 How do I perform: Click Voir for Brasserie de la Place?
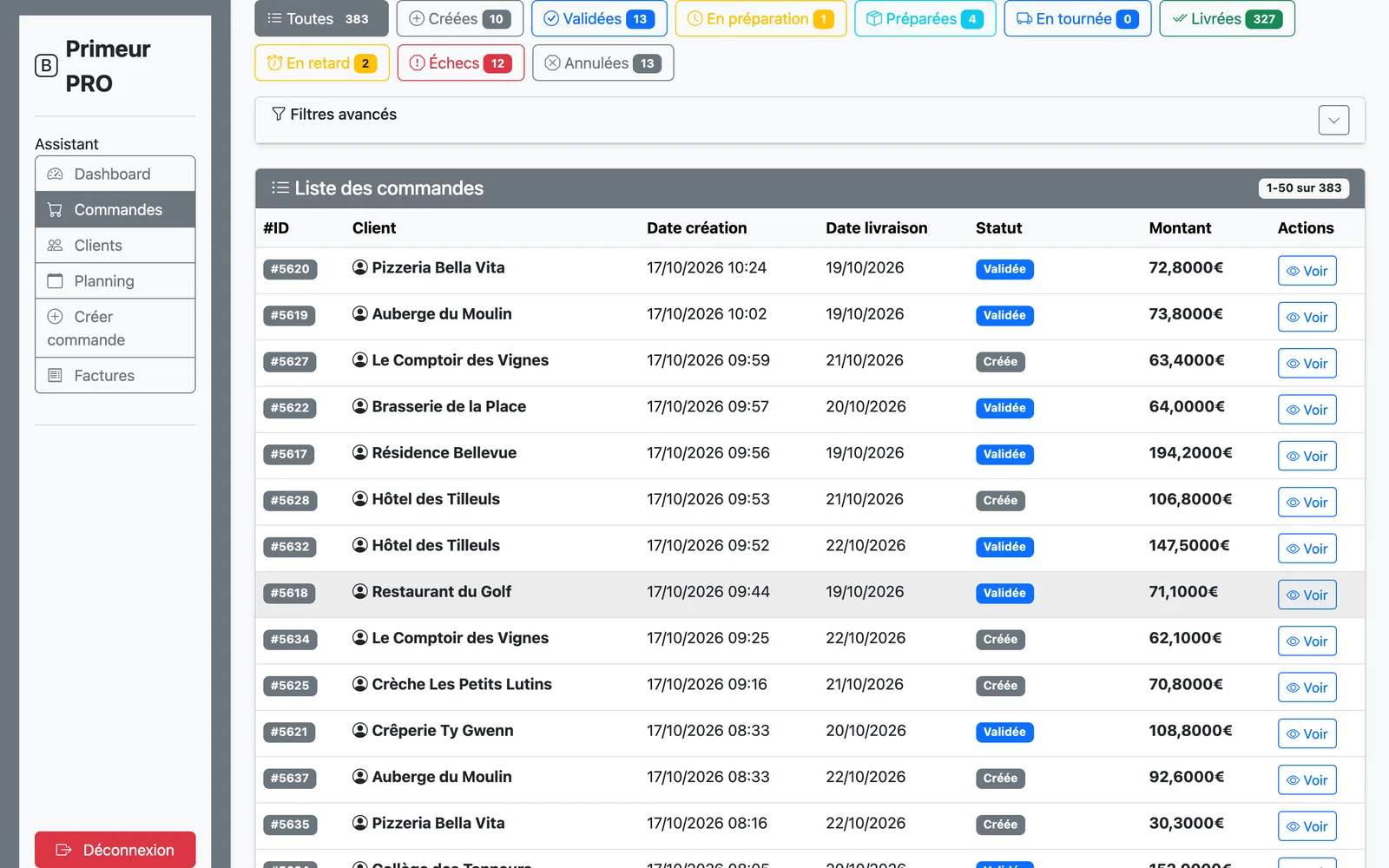pyautogui.click(x=1307, y=410)
